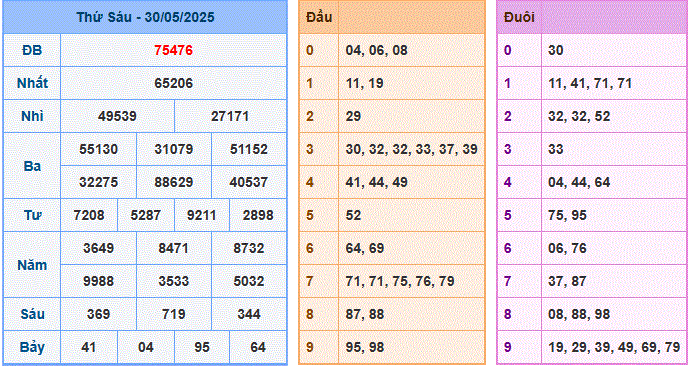Select Đầu row values 41, 44, 49
The height and width of the screenshot is (366, 690).
click(x=376, y=182)
